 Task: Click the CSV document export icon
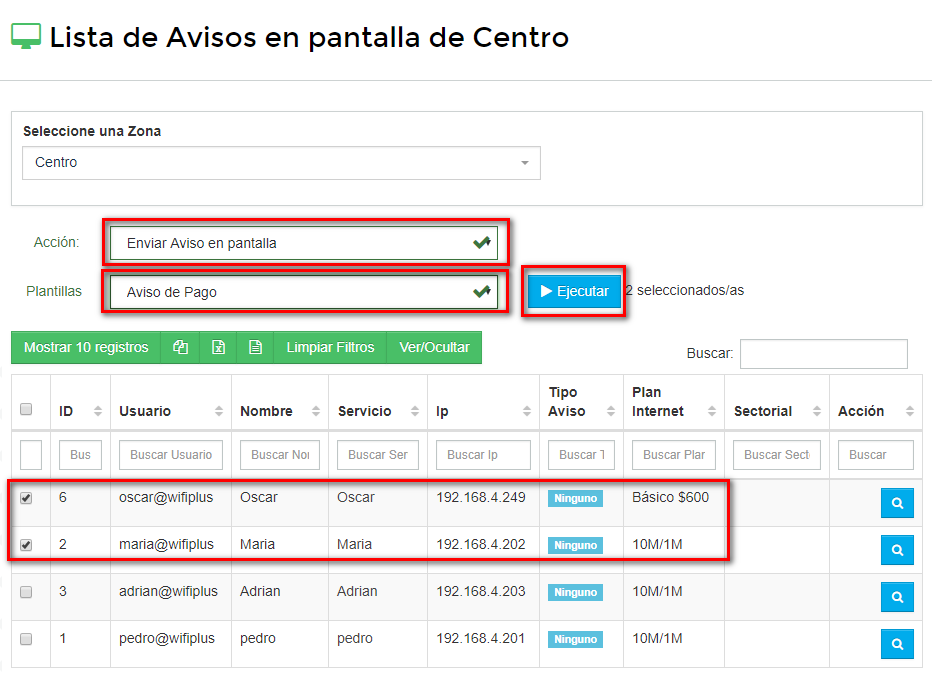(255, 348)
